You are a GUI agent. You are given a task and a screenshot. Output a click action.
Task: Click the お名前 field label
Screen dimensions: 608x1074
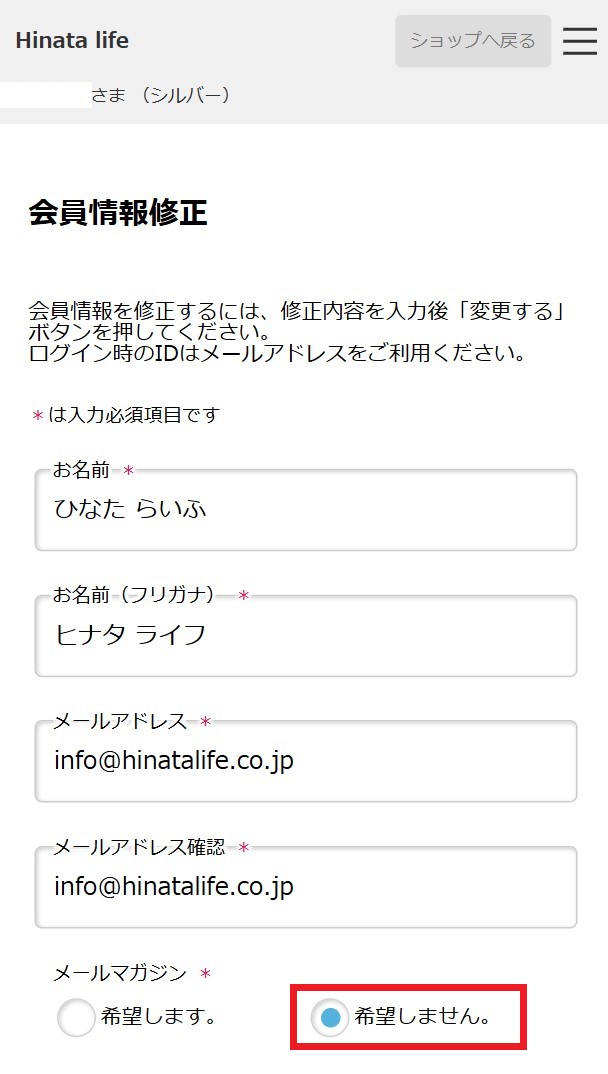tap(81, 470)
